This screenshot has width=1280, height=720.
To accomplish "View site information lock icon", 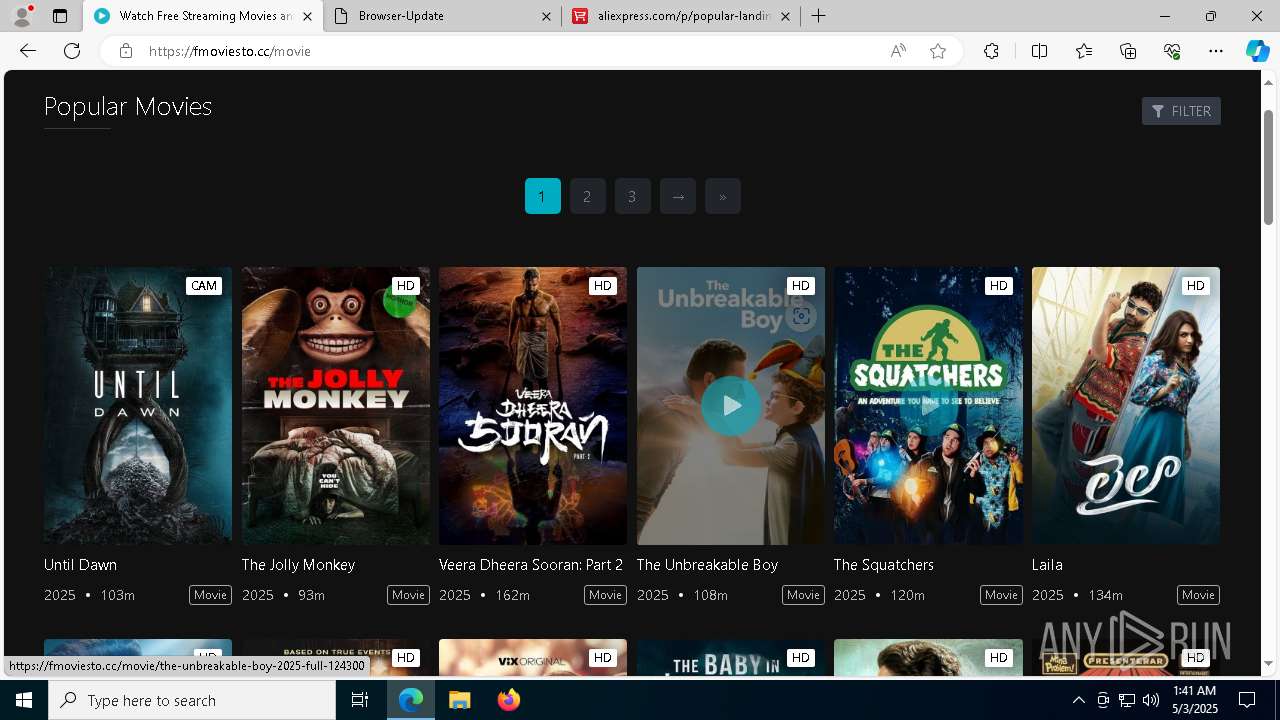I will (x=125, y=51).
